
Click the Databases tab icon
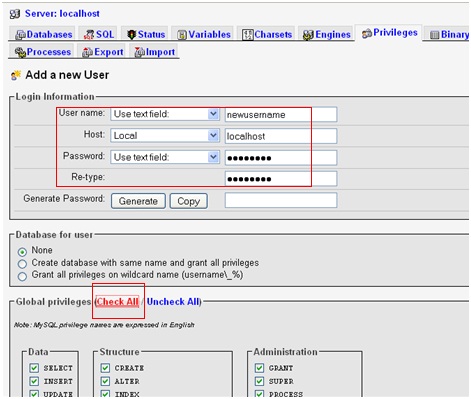[21, 35]
